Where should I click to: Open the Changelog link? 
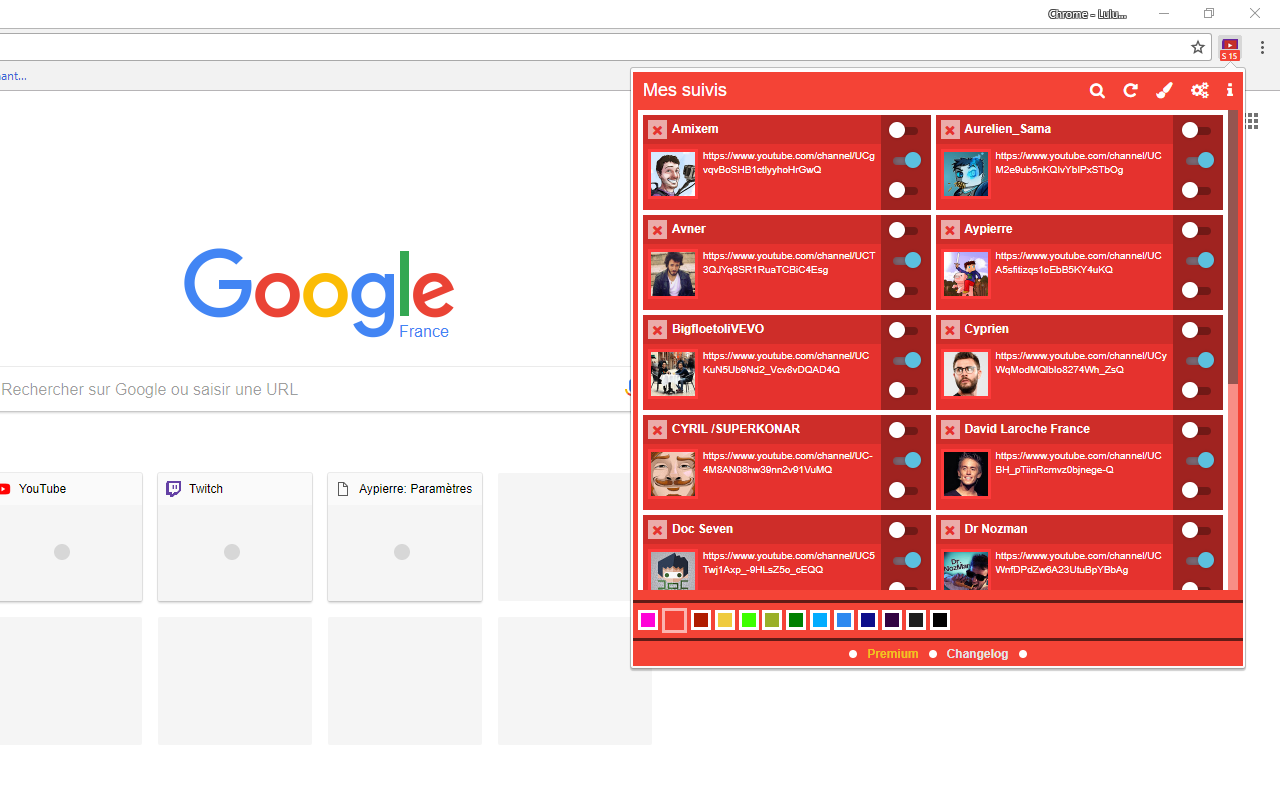[x=977, y=654]
